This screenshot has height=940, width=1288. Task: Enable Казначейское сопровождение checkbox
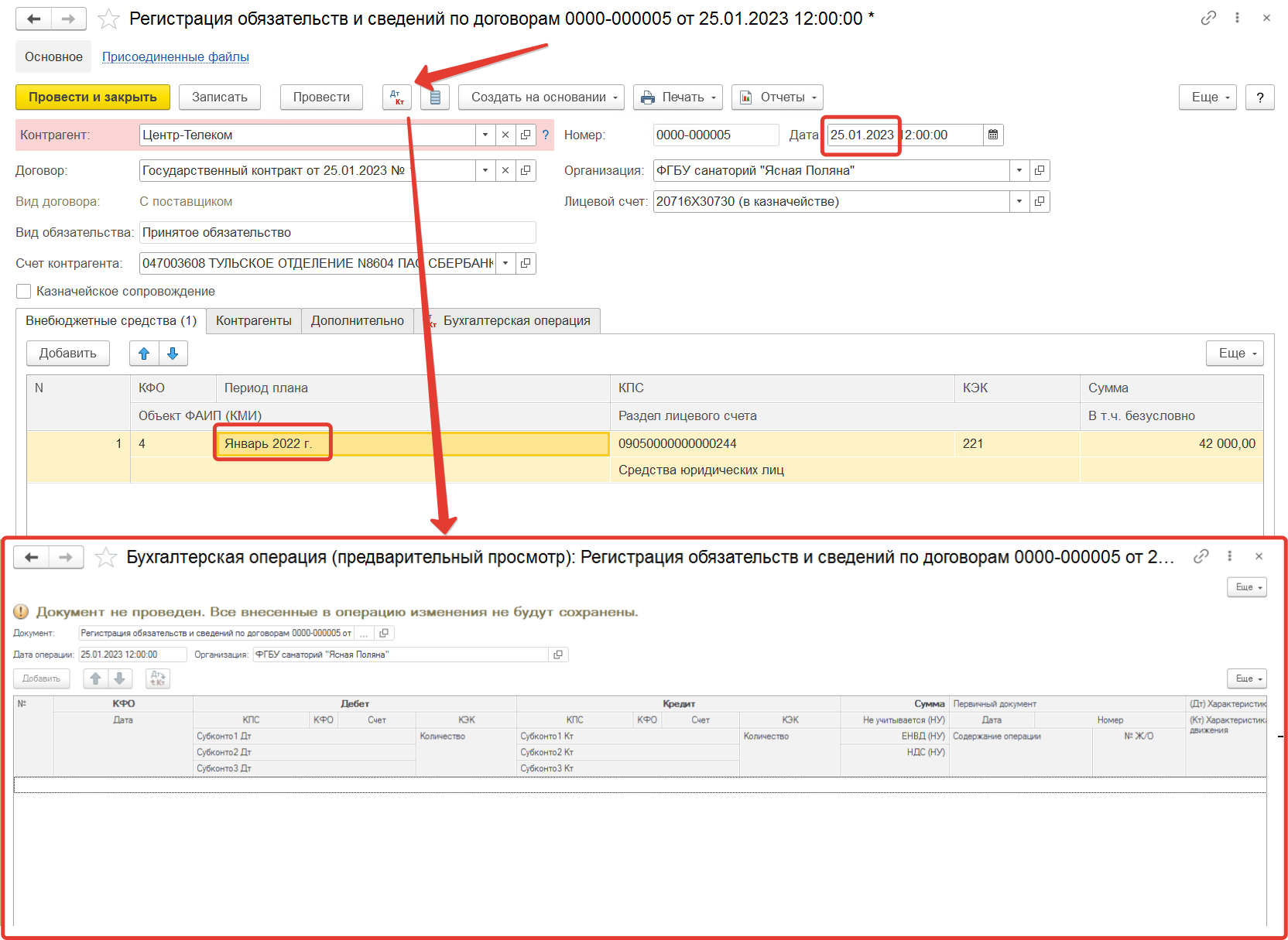tap(24, 291)
